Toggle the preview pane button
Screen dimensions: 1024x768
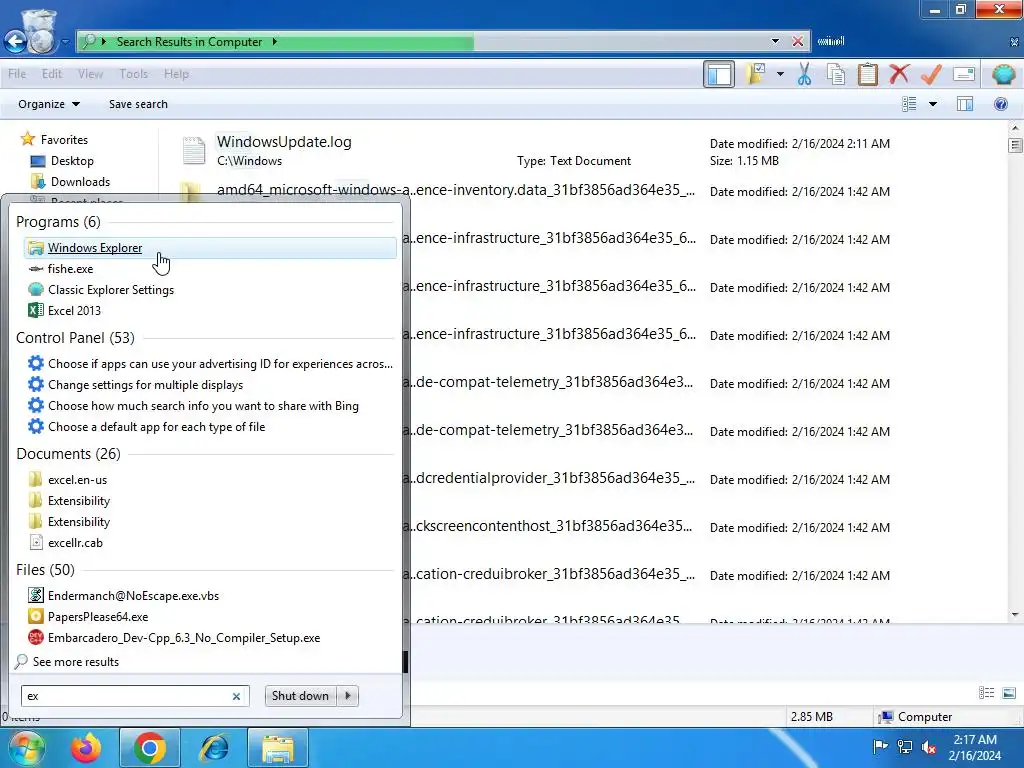[965, 104]
